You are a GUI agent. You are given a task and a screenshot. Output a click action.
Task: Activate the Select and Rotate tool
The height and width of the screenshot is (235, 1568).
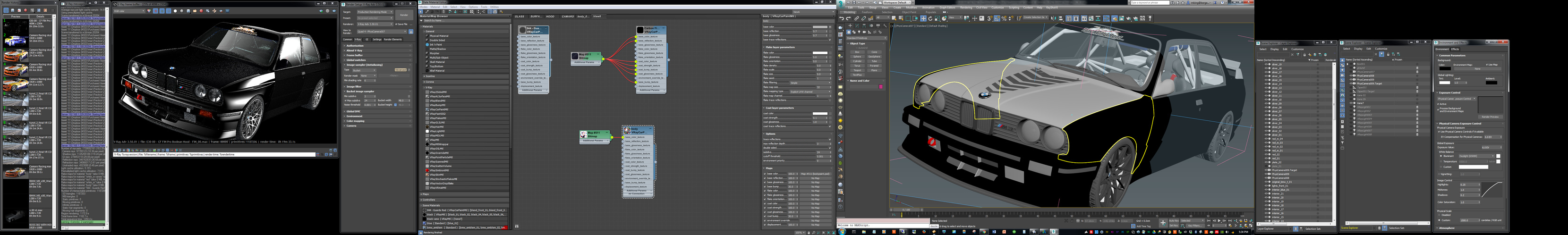[931, 19]
